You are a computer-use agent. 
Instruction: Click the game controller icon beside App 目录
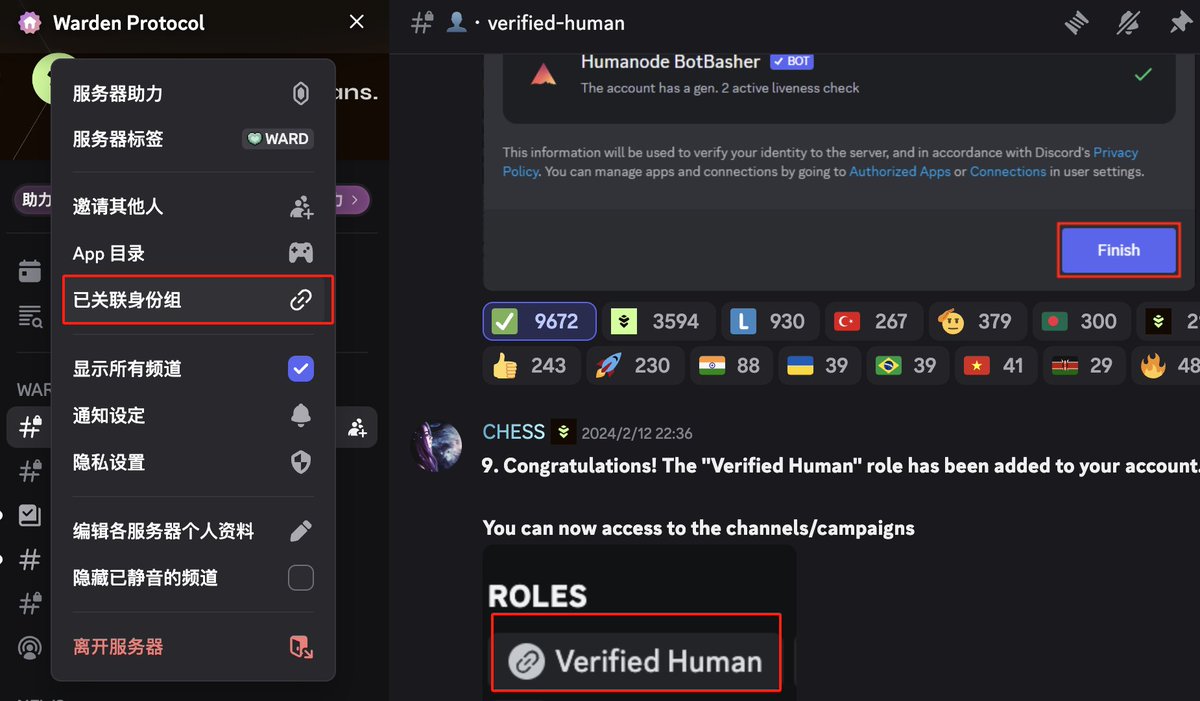pos(301,253)
